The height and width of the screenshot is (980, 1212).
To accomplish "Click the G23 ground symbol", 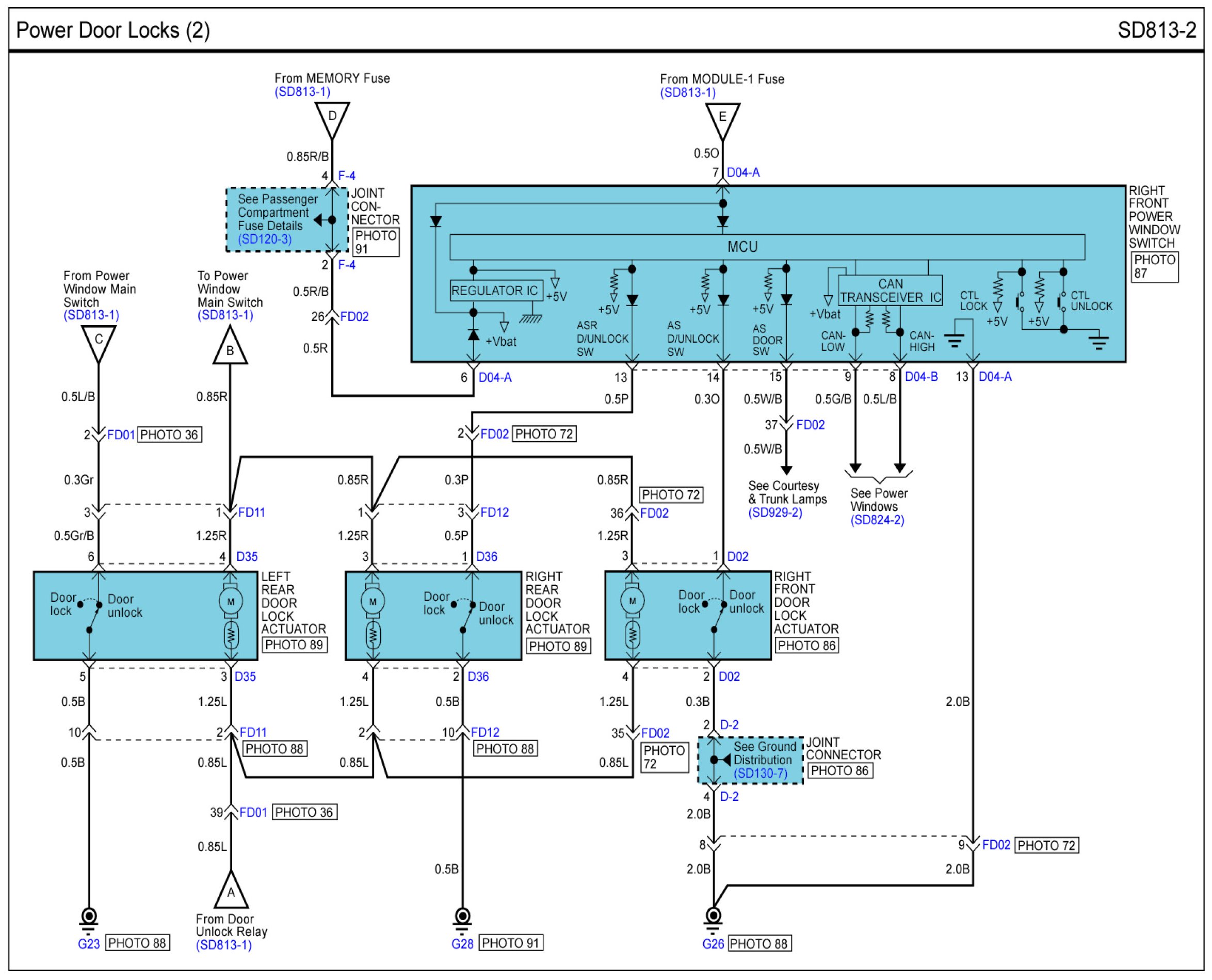I will (x=89, y=918).
